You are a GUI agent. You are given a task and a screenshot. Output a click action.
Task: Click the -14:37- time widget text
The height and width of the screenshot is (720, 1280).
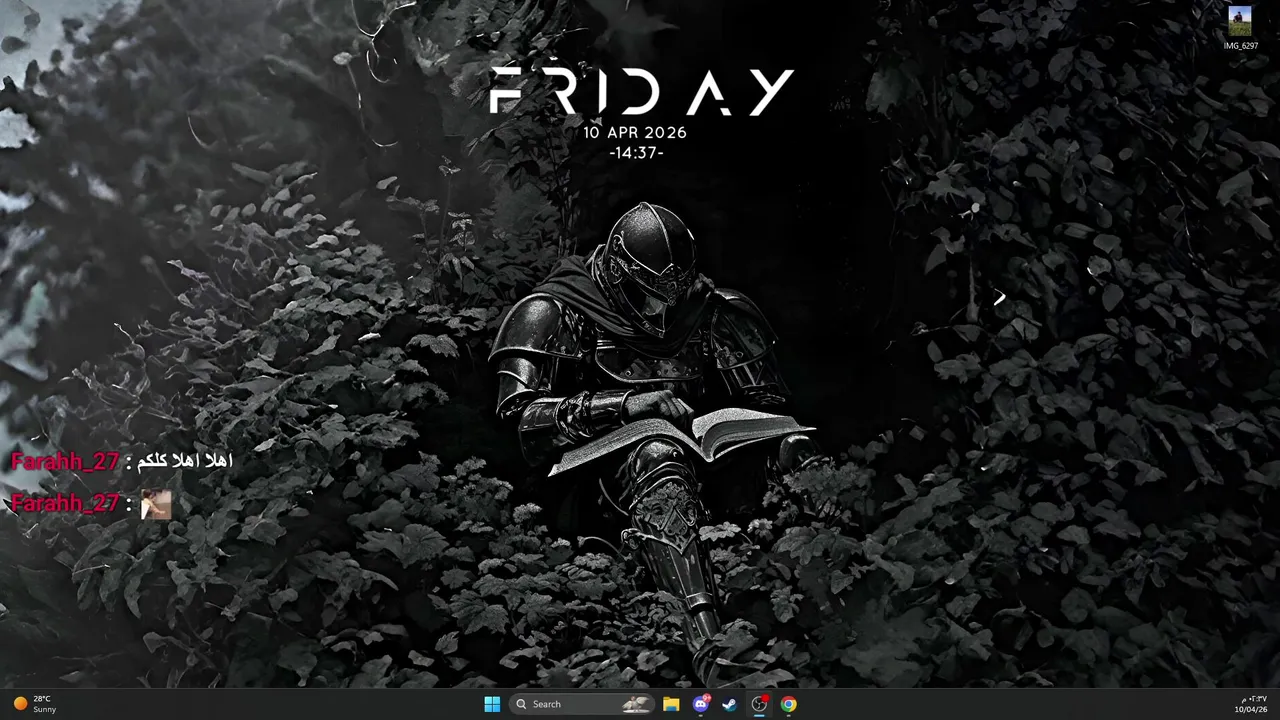pyautogui.click(x=636, y=153)
